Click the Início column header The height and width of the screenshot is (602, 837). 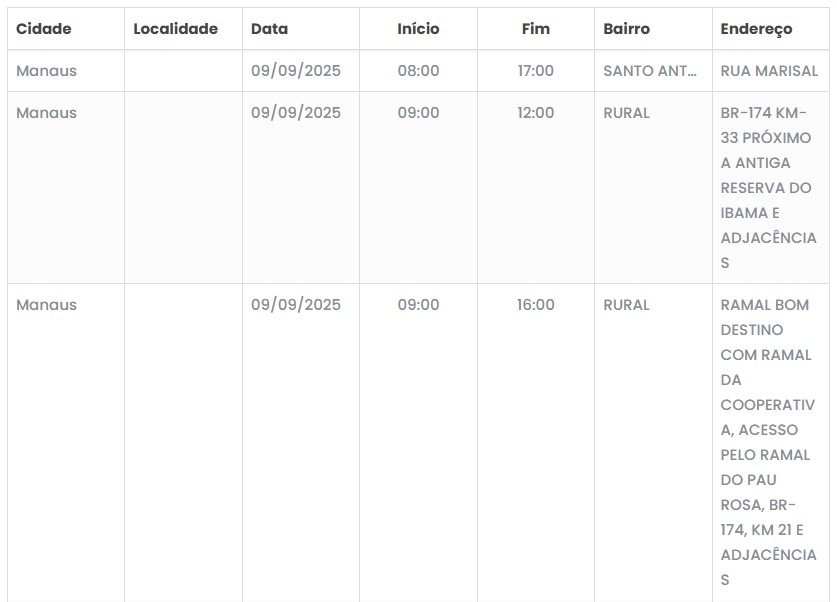tap(418, 29)
